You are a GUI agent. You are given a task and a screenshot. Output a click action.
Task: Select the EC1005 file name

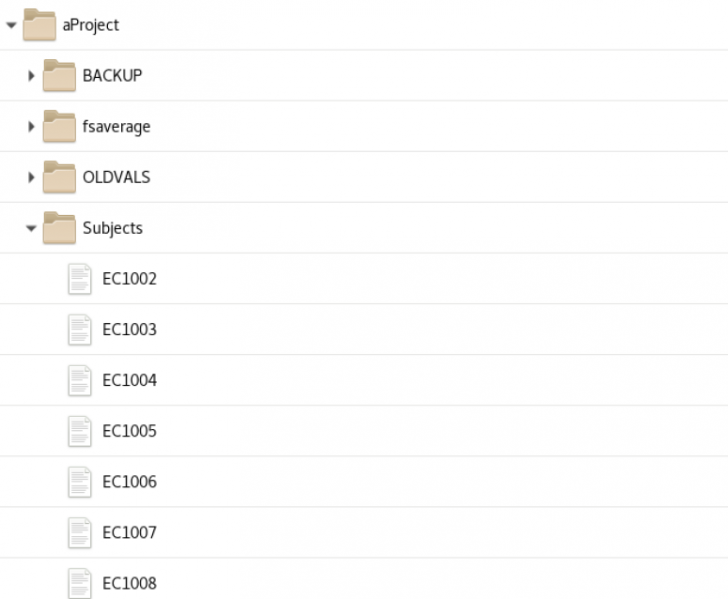coord(129,432)
